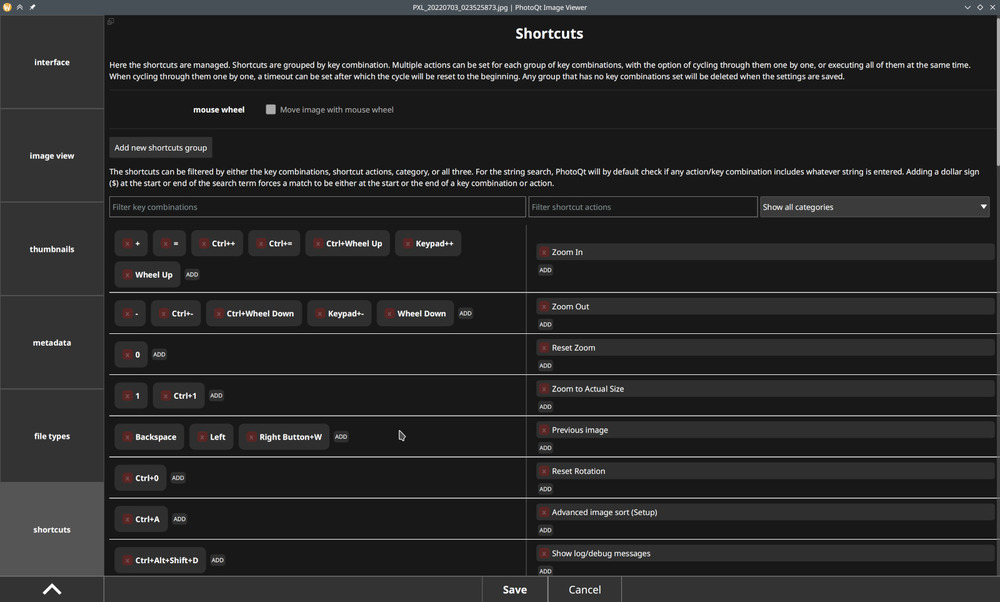The image size is (1000, 602).
Task: Delete the Show log/debug messages action
Action: coord(544,554)
